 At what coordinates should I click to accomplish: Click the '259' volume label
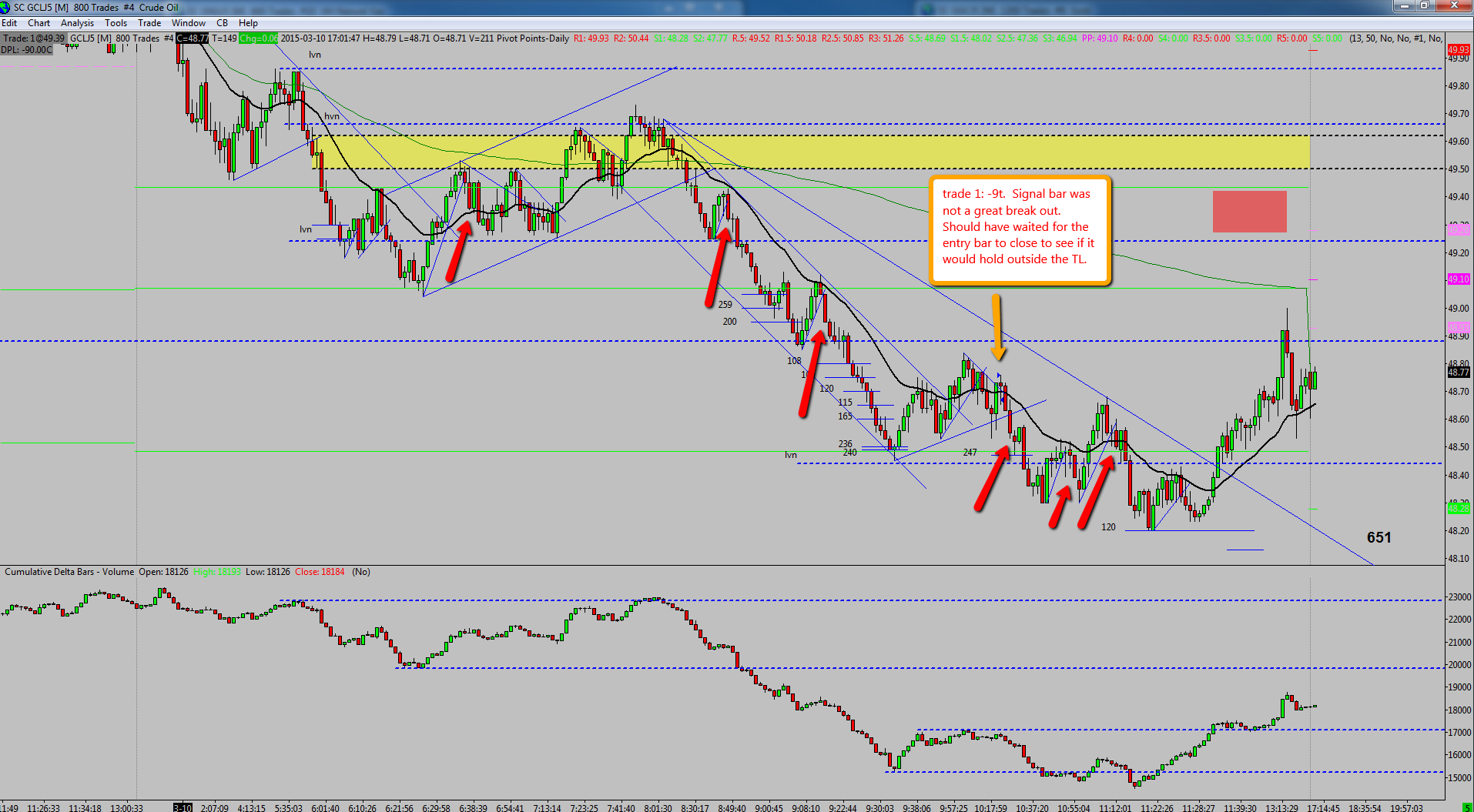coord(725,305)
